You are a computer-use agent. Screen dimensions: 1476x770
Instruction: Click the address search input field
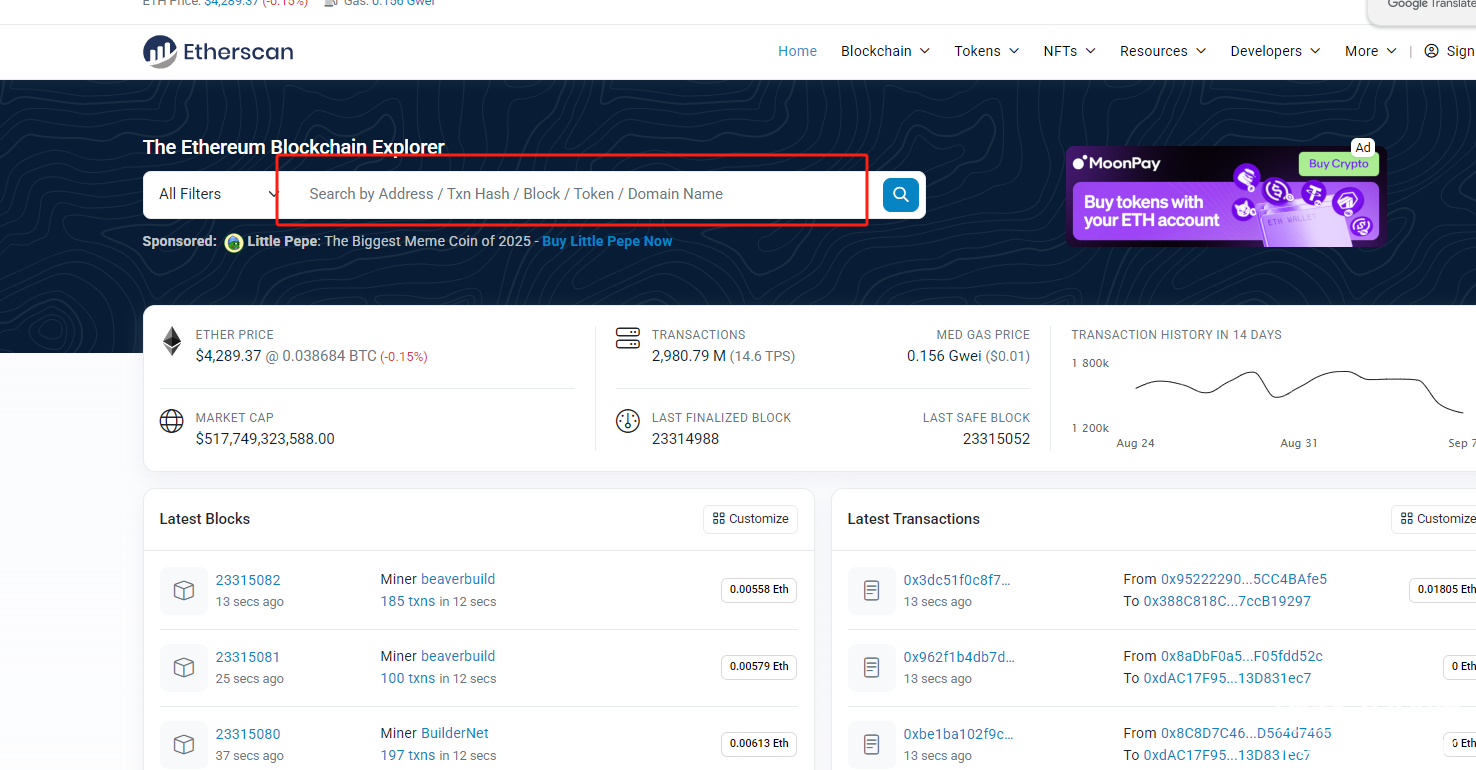(x=580, y=194)
